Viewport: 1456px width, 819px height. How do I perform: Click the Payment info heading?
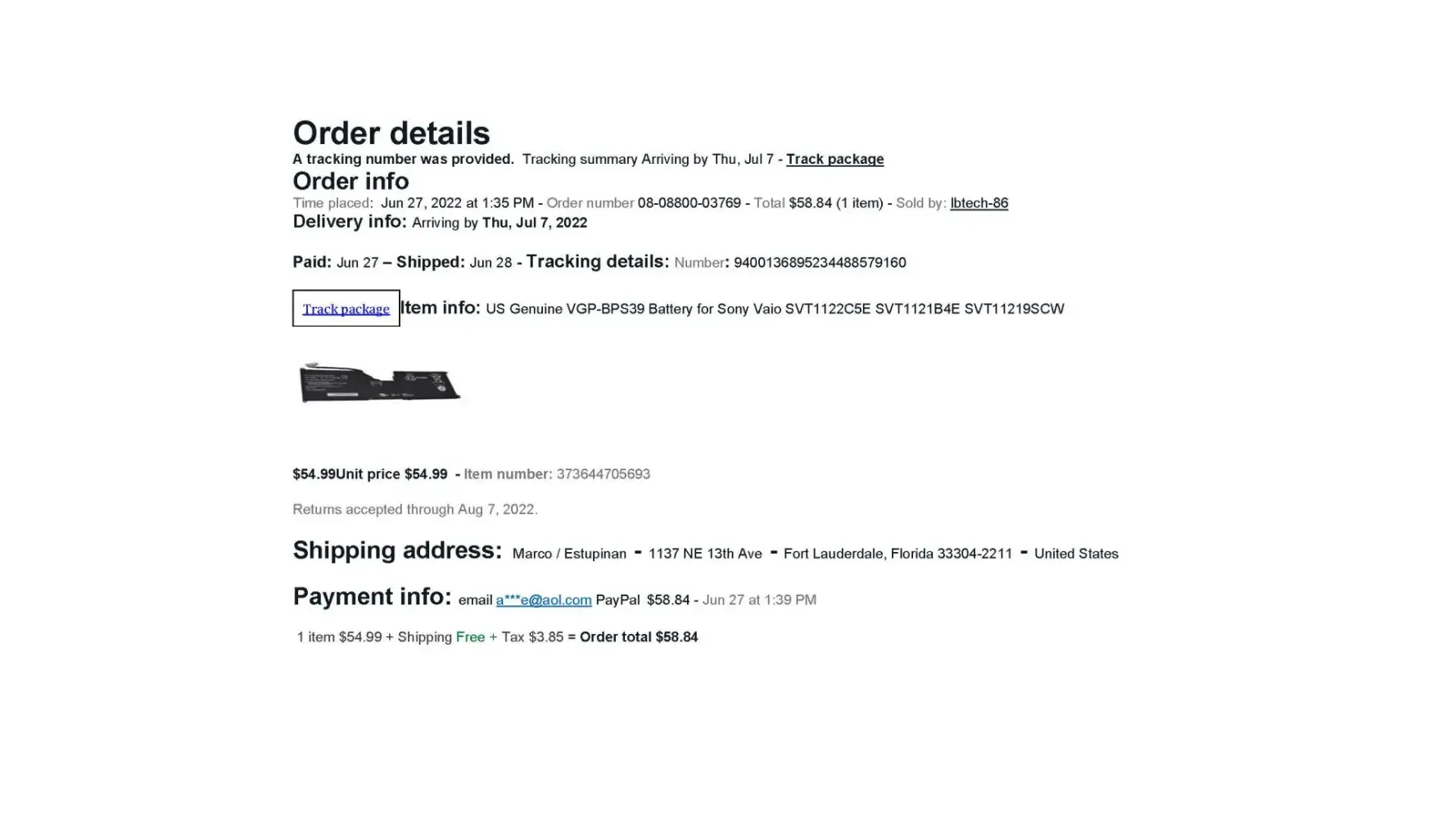372,597
